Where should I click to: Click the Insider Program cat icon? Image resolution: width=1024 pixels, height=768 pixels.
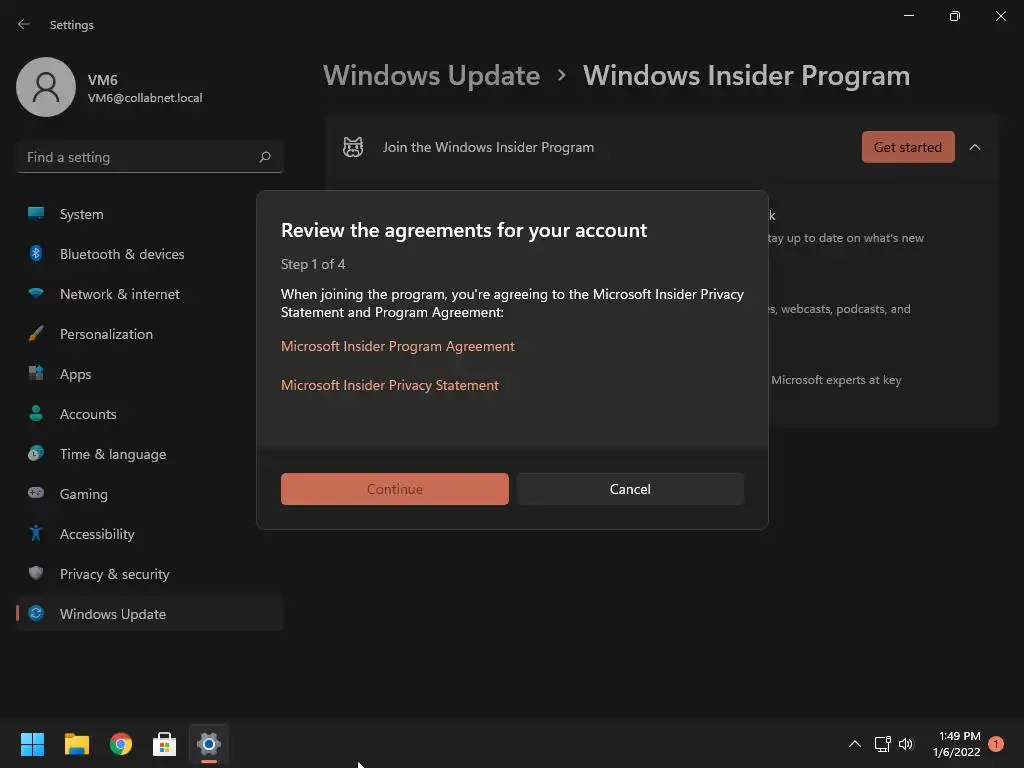coord(353,147)
